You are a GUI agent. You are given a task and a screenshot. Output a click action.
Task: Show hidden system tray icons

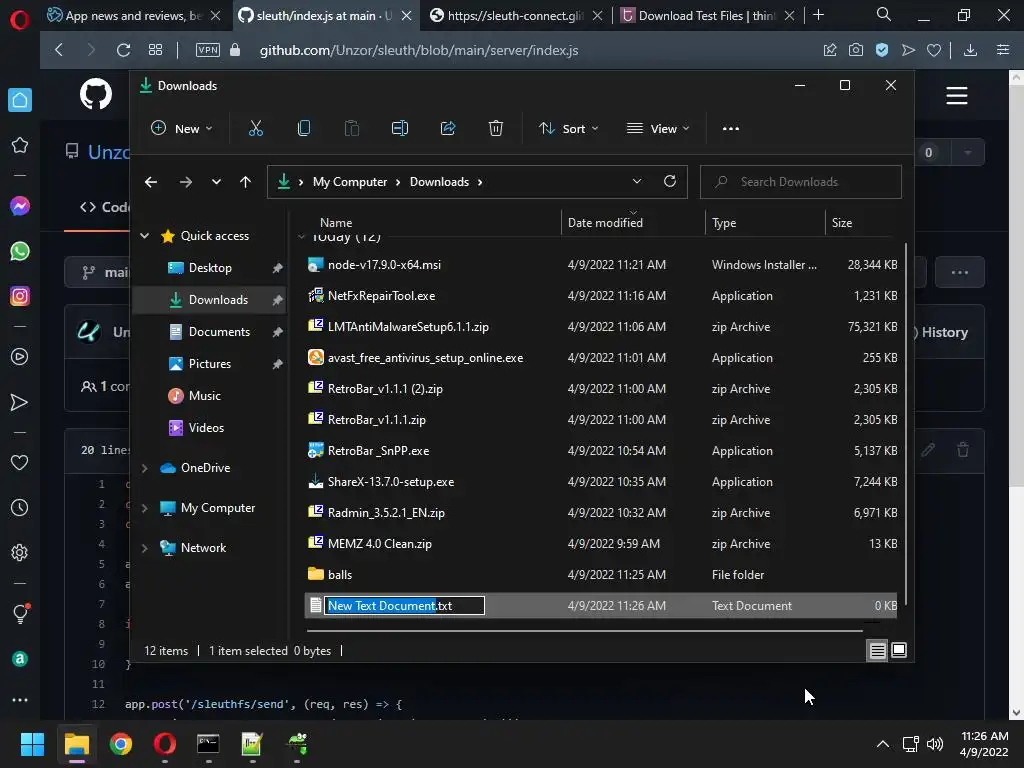[x=882, y=744]
